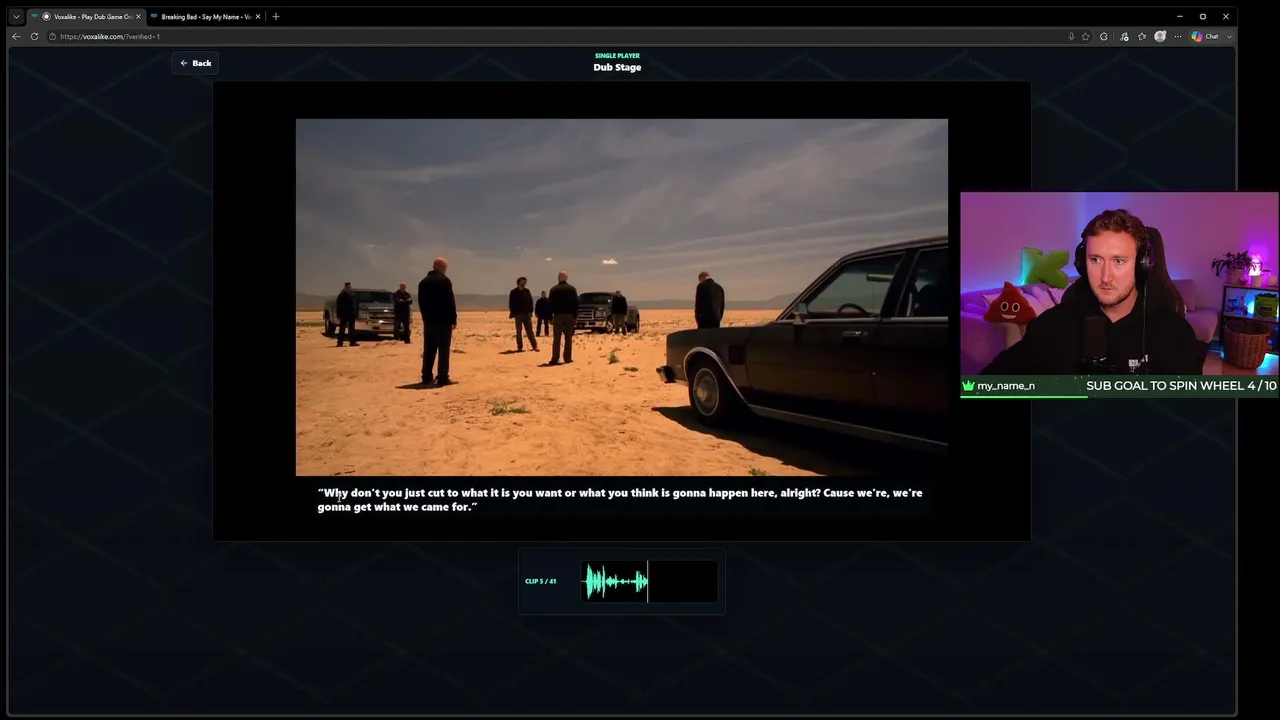
Task: Click the 'SUB GOAL TO SPIN WHEEL 4 / 10' text
Action: tap(1181, 386)
